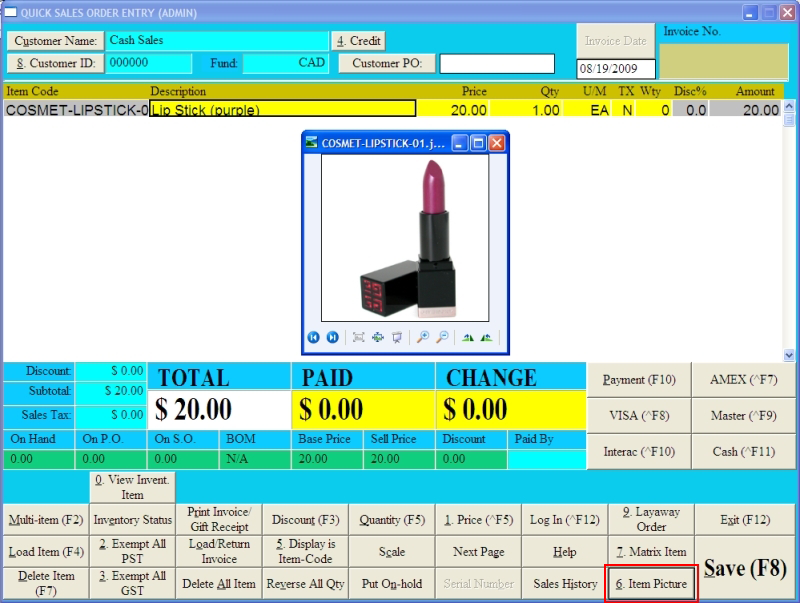Open Print Invoice/Gift Receipt

click(218, 520)
